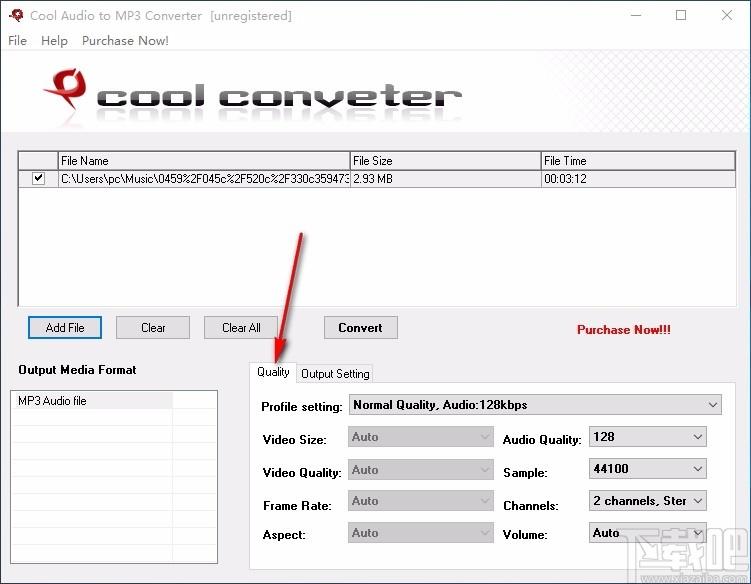Click the 00:03:12 file time cell

(x=638, y=179)
